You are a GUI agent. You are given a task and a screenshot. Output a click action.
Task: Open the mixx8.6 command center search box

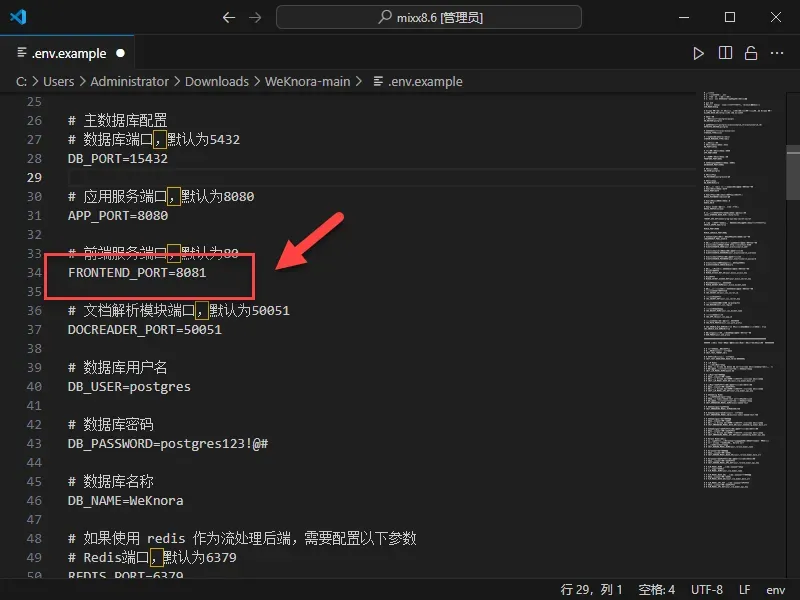click(428, 17)
